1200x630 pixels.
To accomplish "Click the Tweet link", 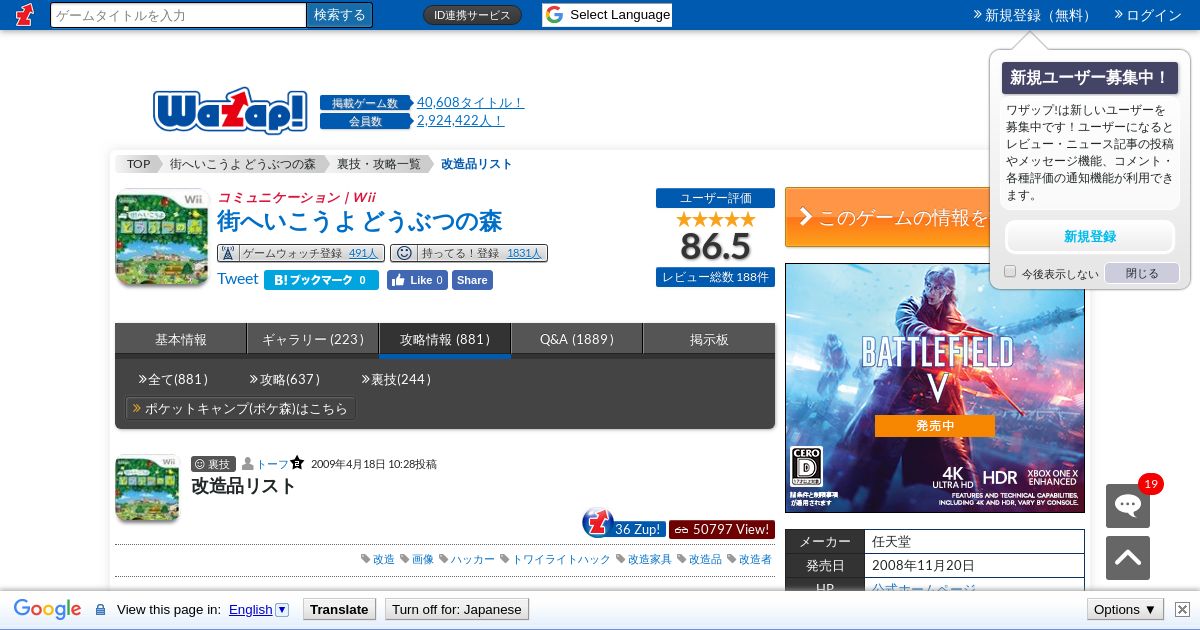I will 238,279.
